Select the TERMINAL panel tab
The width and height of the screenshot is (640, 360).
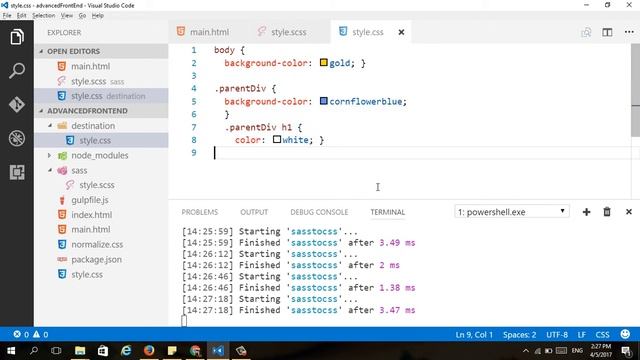pos(387,212)
